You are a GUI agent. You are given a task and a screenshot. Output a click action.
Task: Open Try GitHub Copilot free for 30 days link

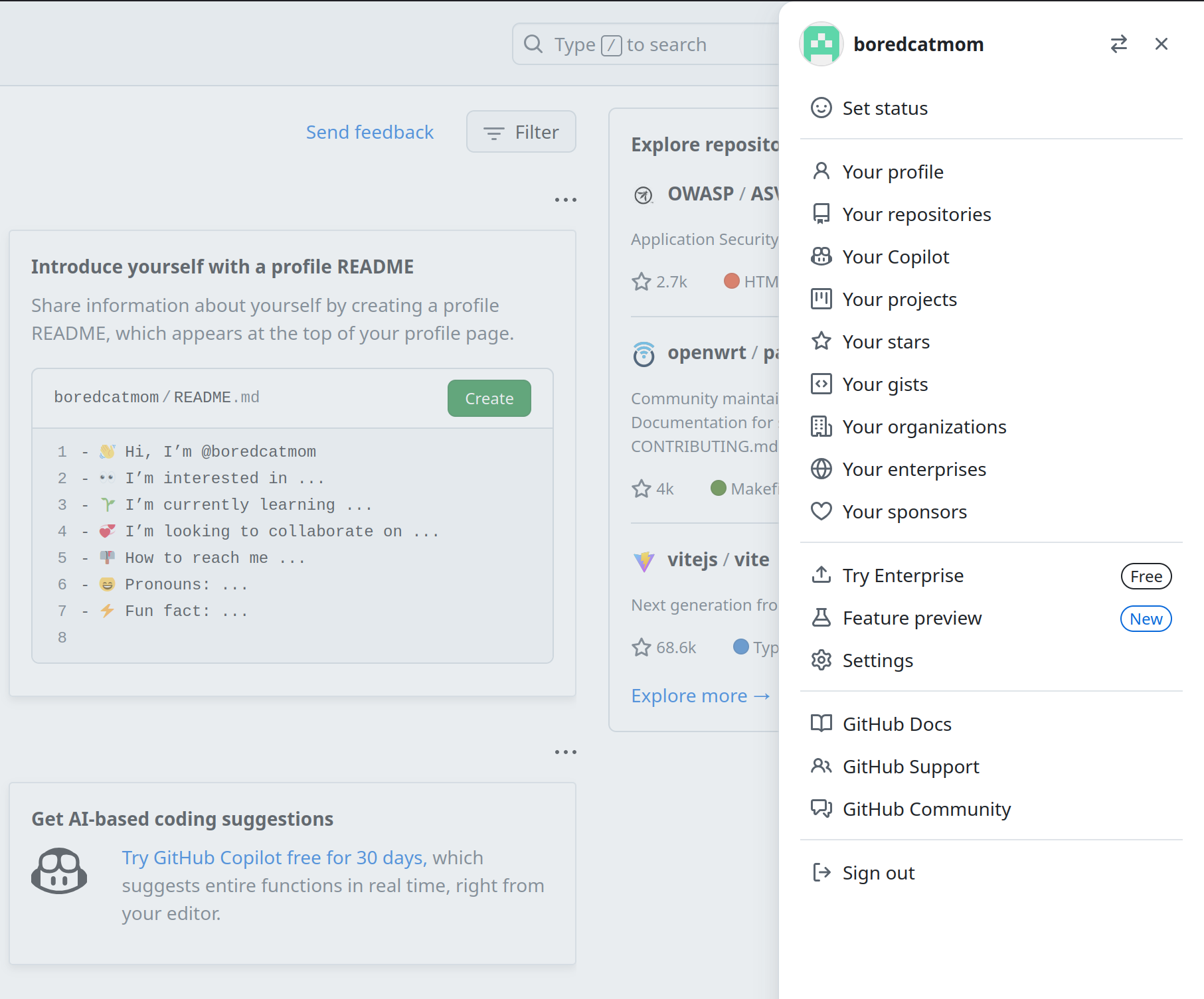[274, 858]
